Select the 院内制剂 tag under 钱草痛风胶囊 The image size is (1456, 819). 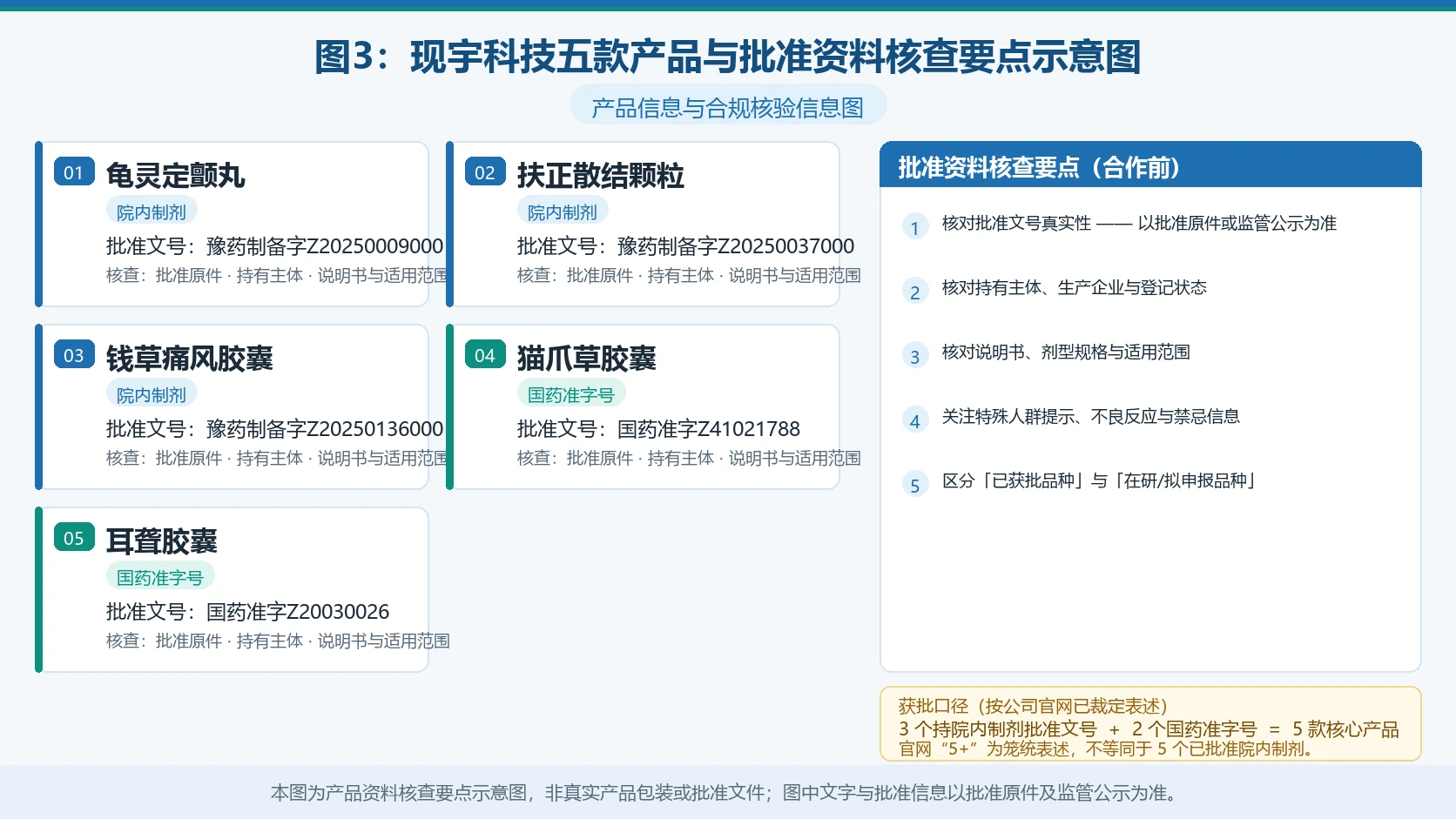(152, 394)
